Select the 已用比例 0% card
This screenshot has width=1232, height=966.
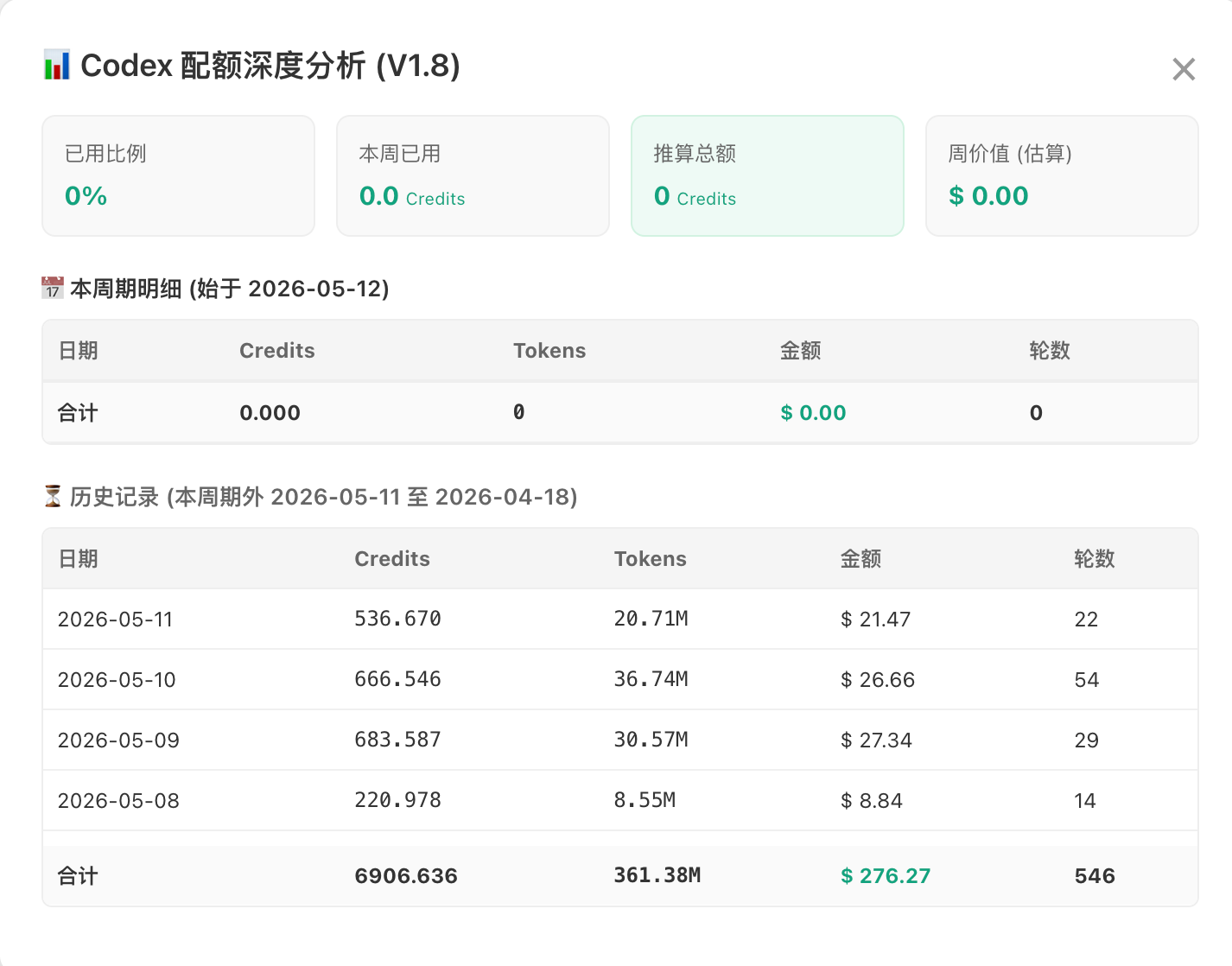[178, 175]
